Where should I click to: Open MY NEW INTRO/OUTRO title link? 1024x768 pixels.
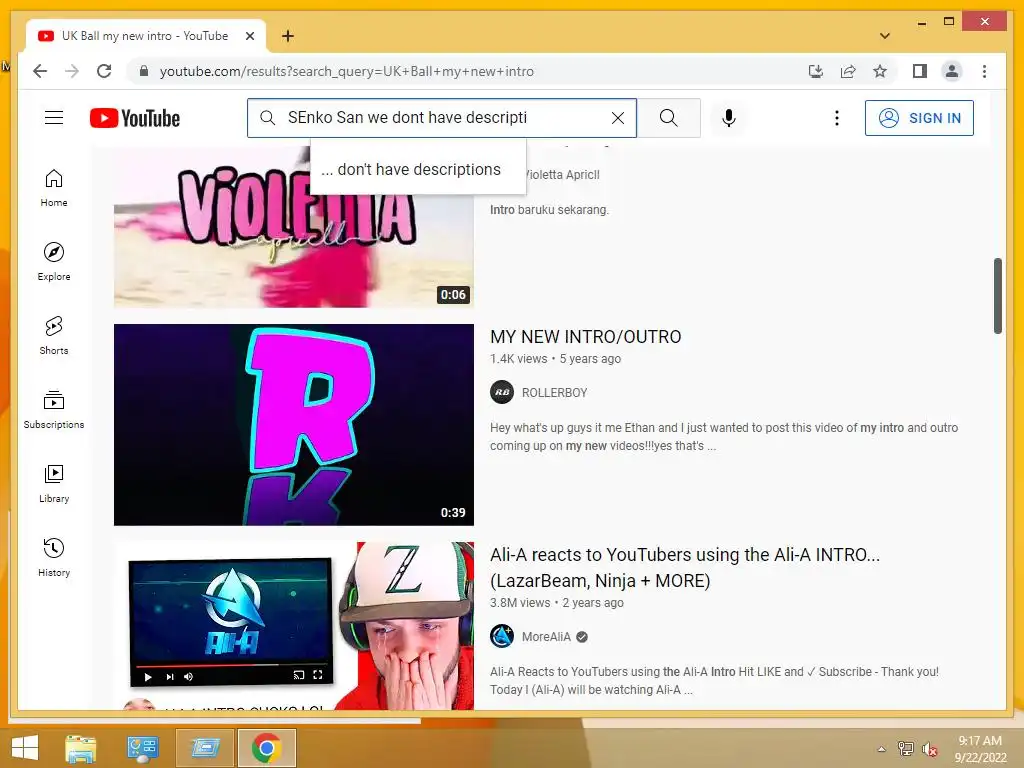pyautogui.click(x=586, y=337)
